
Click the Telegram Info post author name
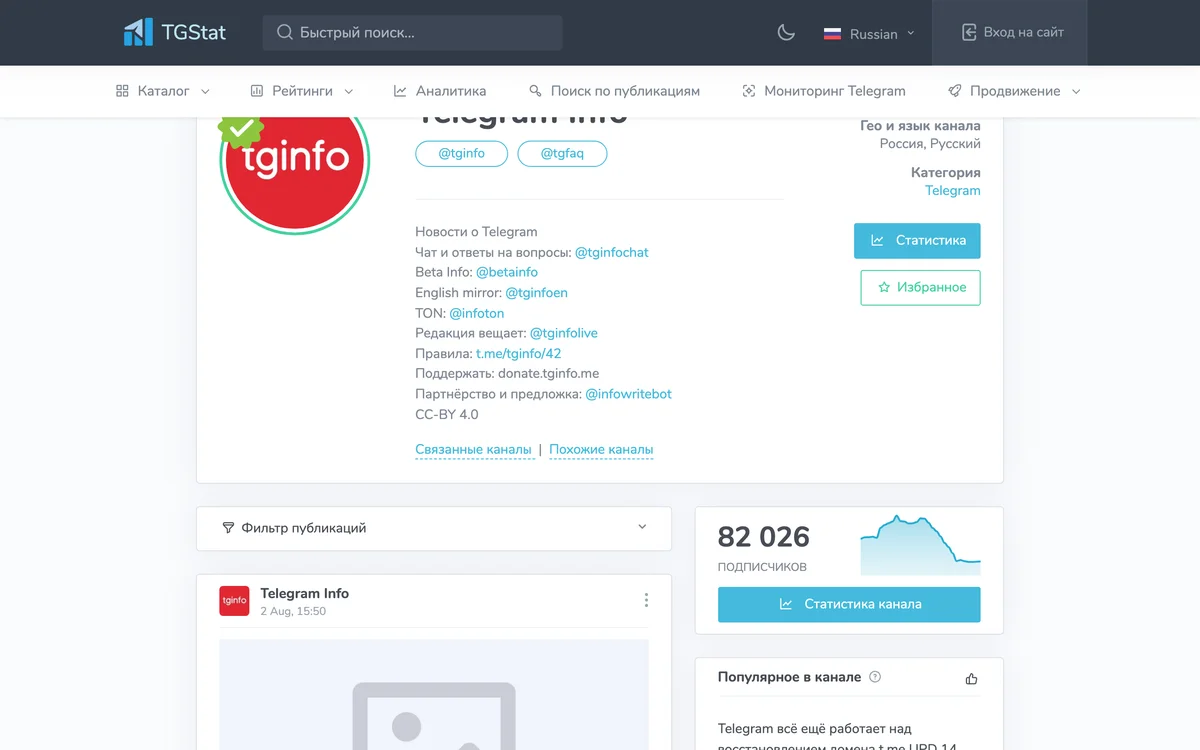(x=305, y=593)
